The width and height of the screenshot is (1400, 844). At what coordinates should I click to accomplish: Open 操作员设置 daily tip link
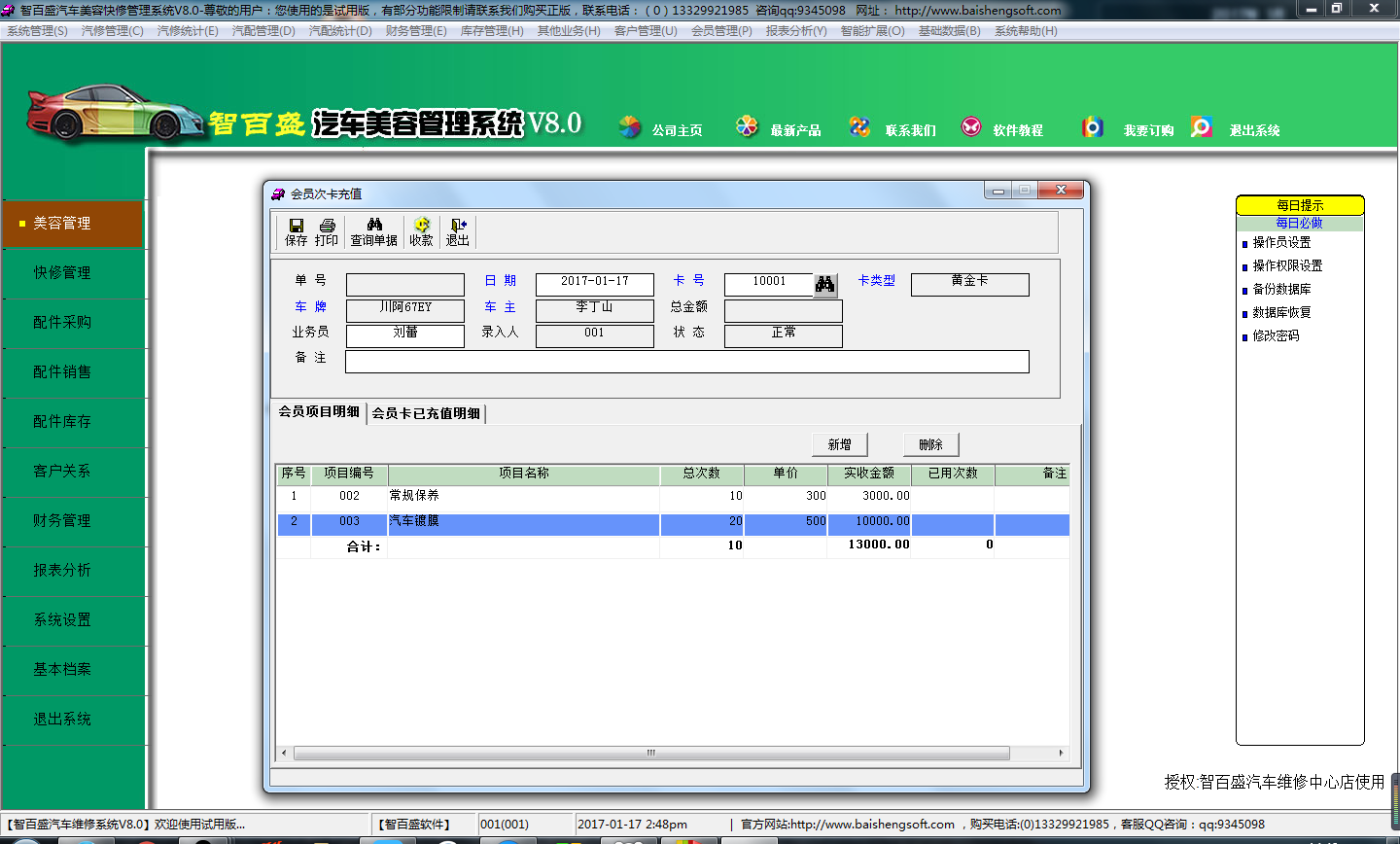[1280, 243]
